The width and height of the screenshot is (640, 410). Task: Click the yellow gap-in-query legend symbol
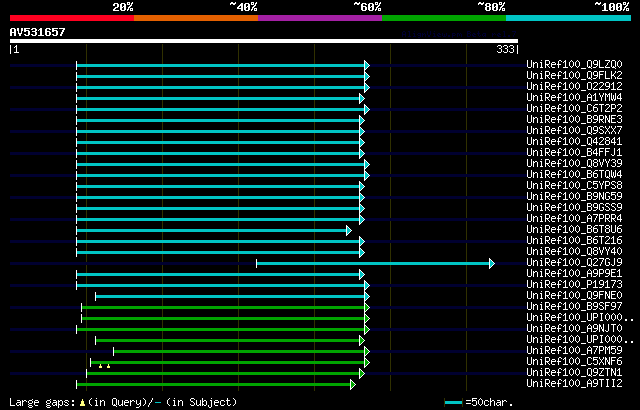tap(82, 403)
